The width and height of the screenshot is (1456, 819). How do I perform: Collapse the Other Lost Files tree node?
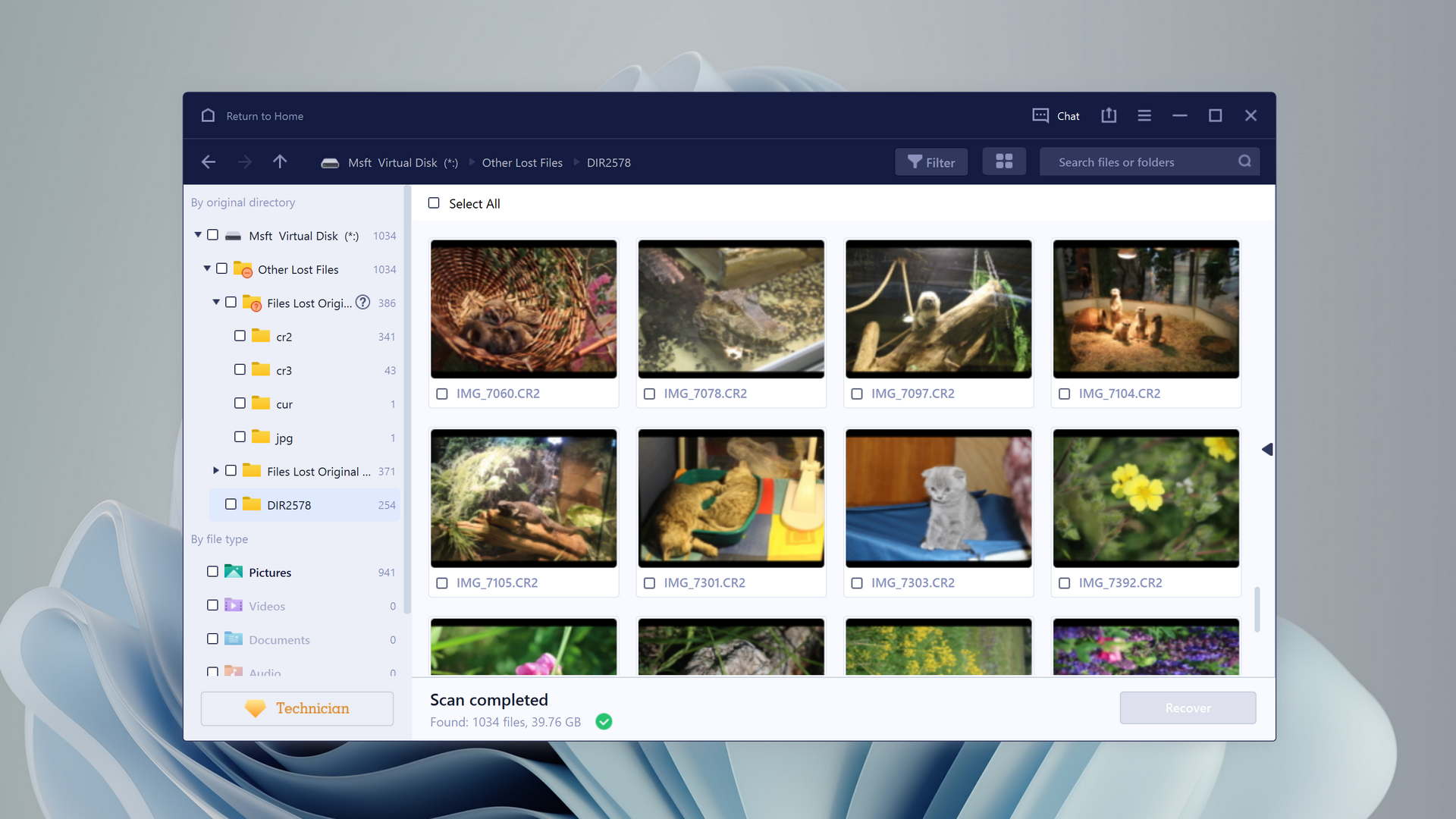pyautogui.click(x=207, y=268)
